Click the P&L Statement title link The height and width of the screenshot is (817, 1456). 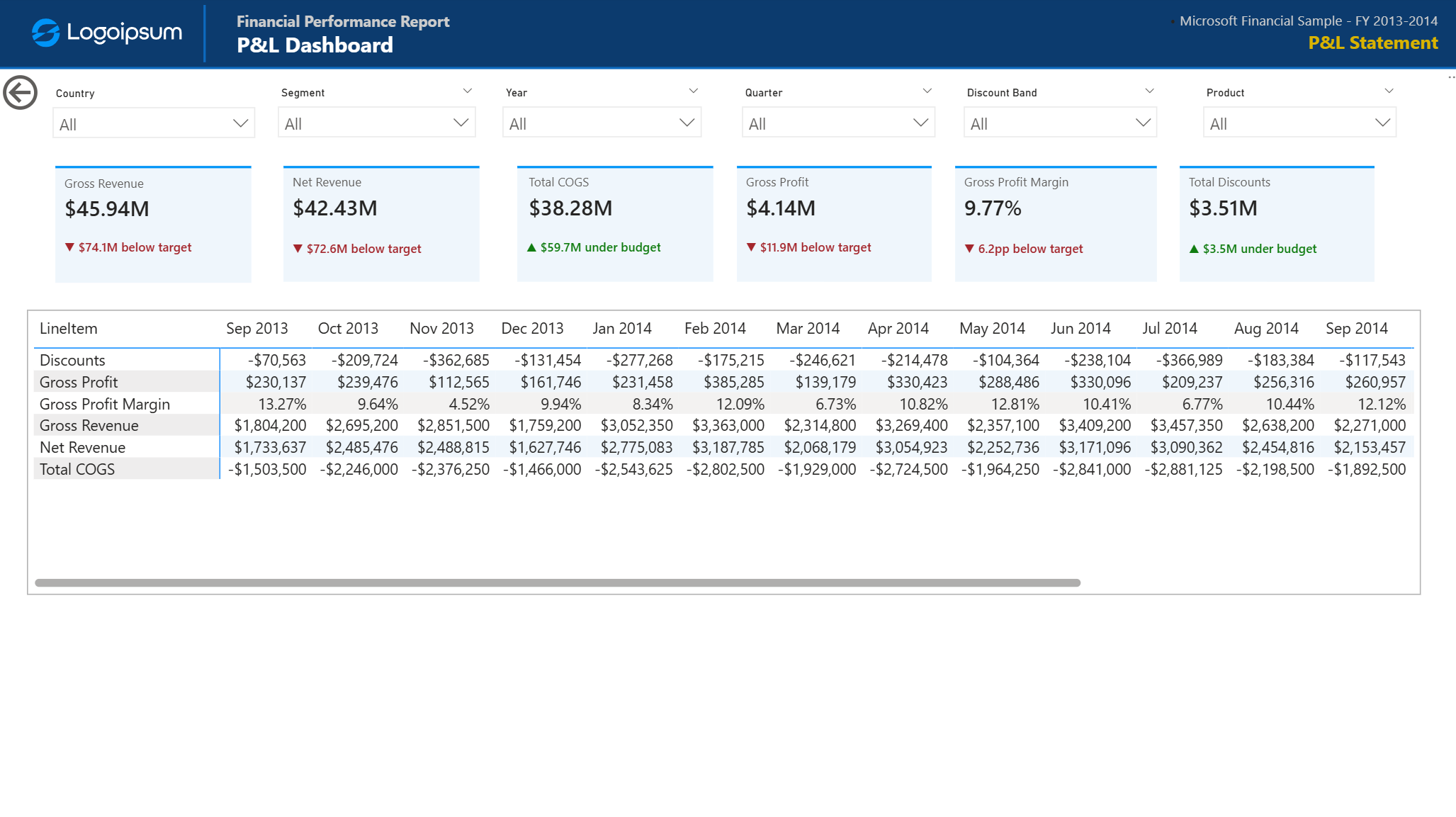coord(1373,43)
